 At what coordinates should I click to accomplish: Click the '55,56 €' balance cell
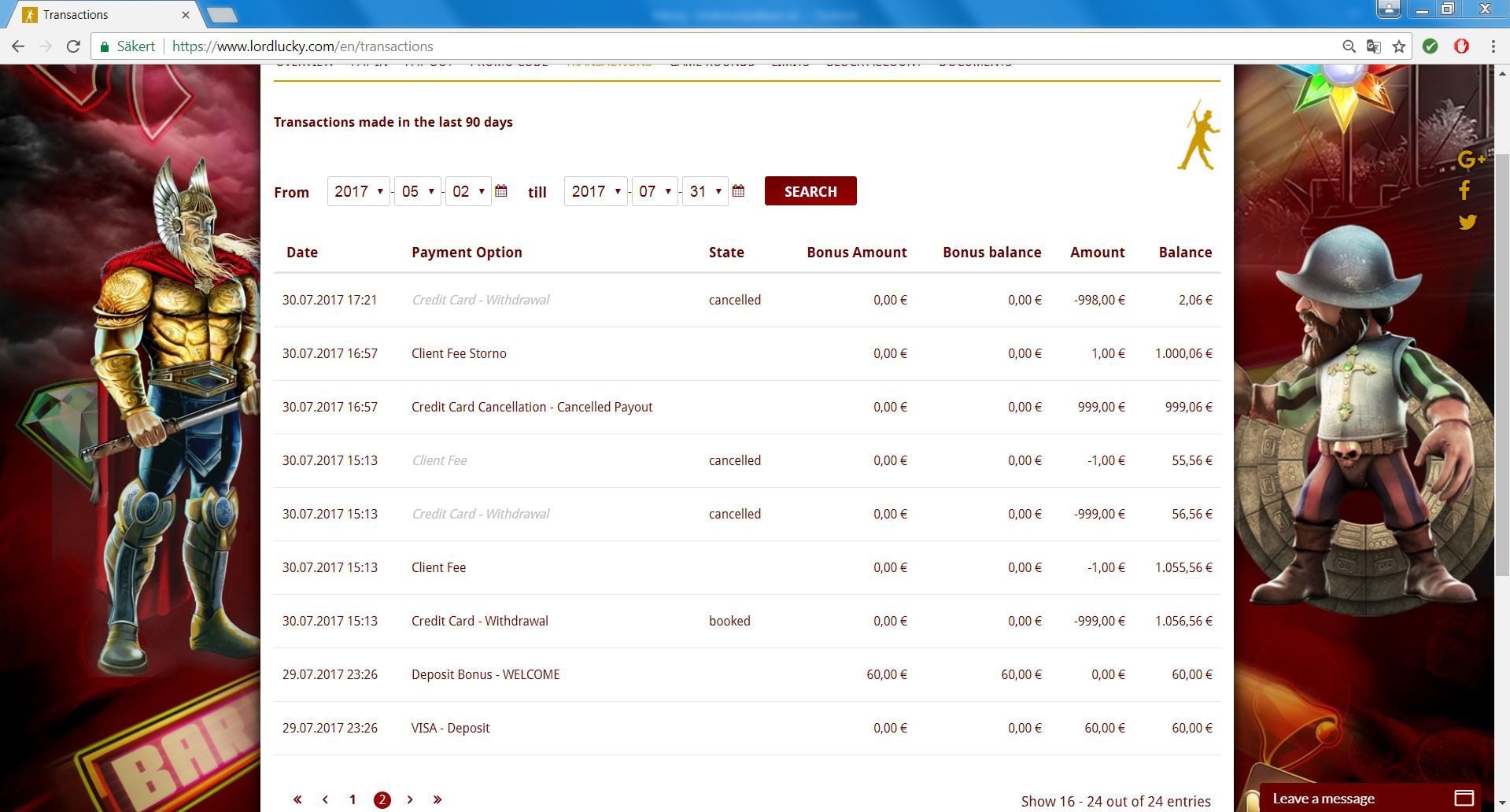[1192, 460]
